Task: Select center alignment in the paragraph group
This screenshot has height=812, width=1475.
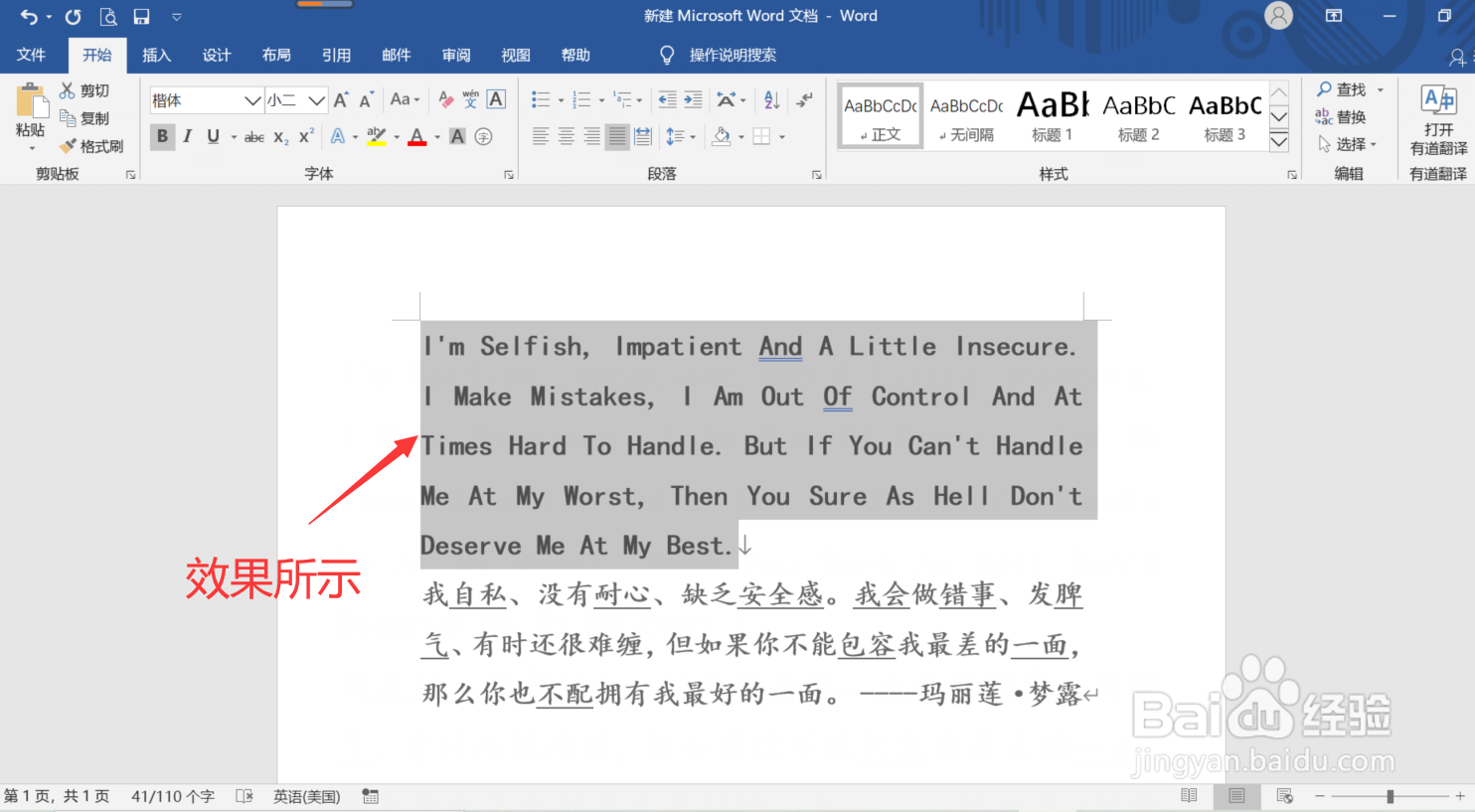Action: tap(567, 136)
